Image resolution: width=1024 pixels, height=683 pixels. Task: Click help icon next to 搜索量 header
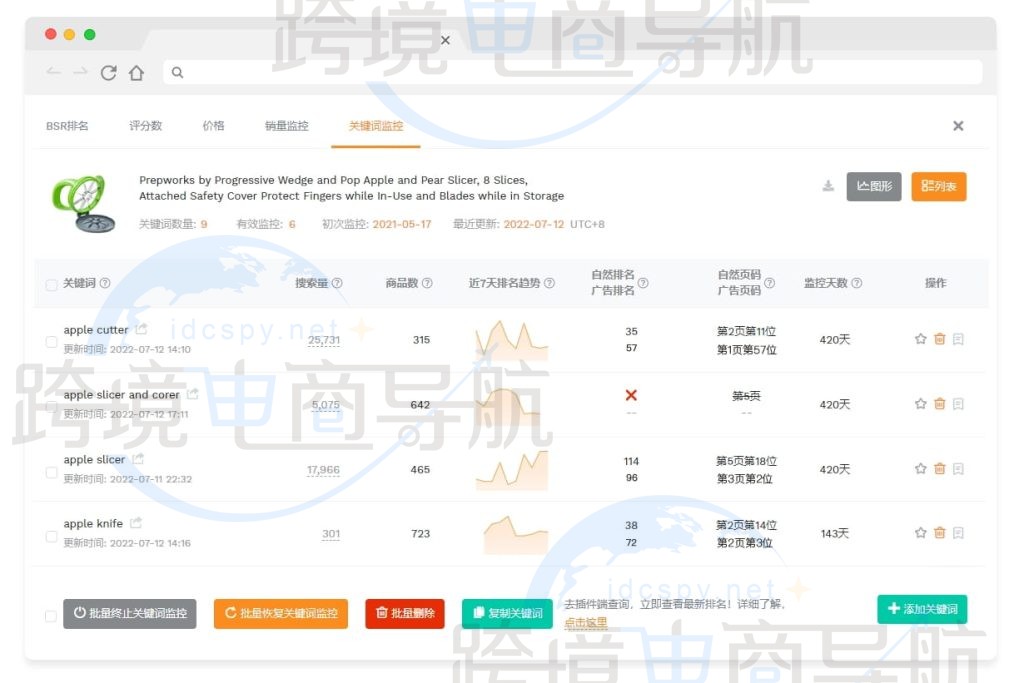[x=337, y=283]
